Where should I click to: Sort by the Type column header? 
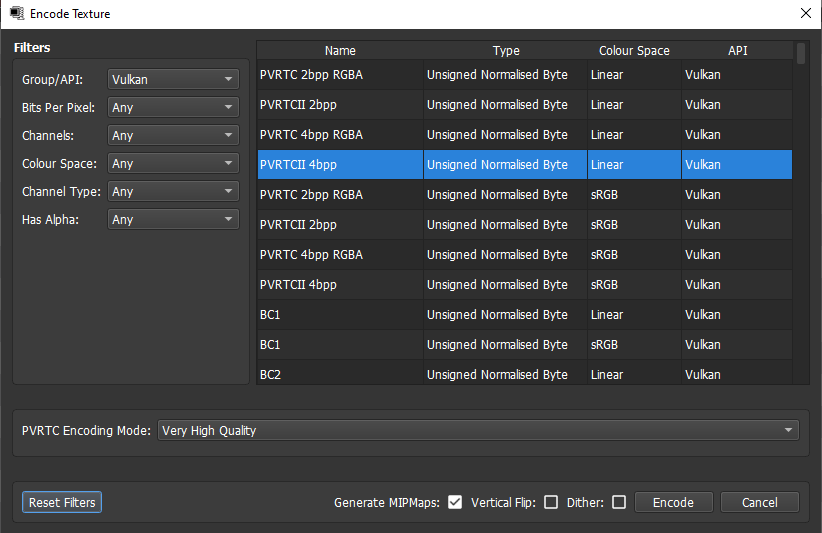coord(505,50)
